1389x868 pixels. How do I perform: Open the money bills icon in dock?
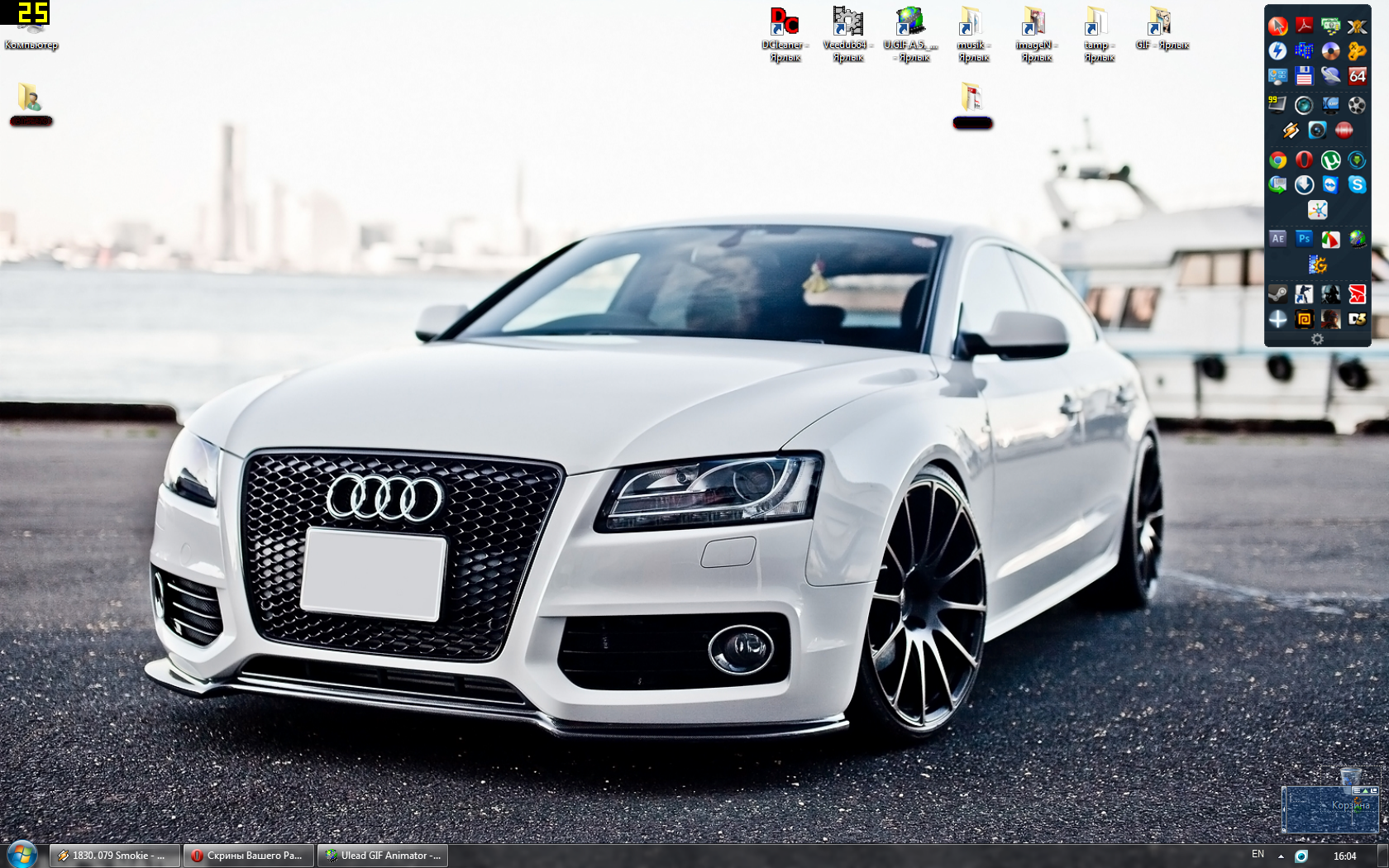click(1330, 26)
